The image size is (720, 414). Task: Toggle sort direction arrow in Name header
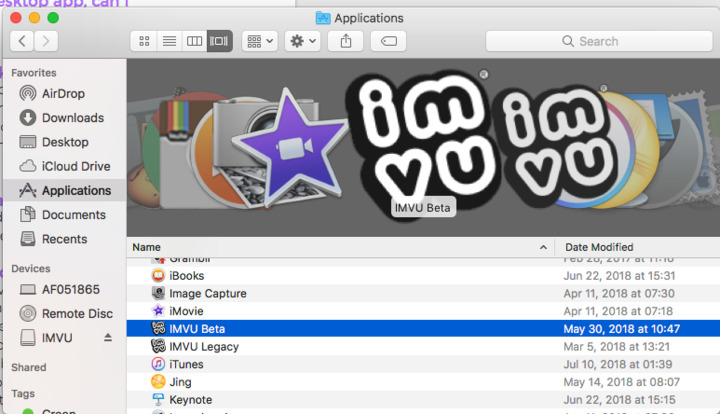pos(543,247)
